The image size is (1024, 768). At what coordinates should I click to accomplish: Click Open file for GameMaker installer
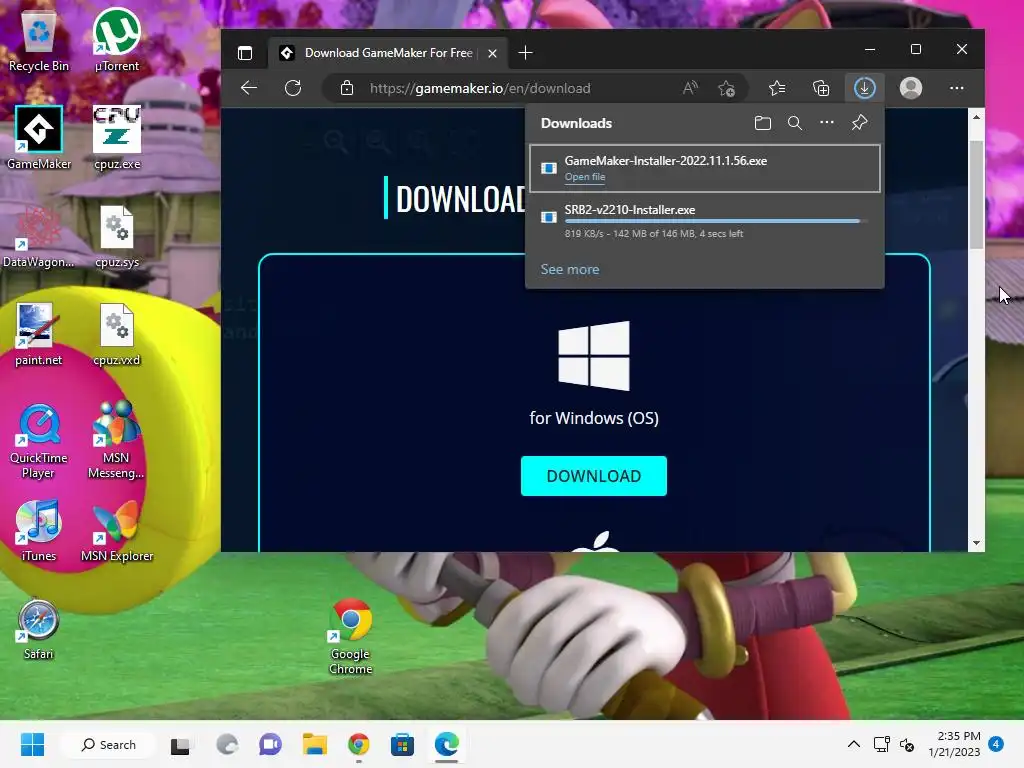click(584, 177)
